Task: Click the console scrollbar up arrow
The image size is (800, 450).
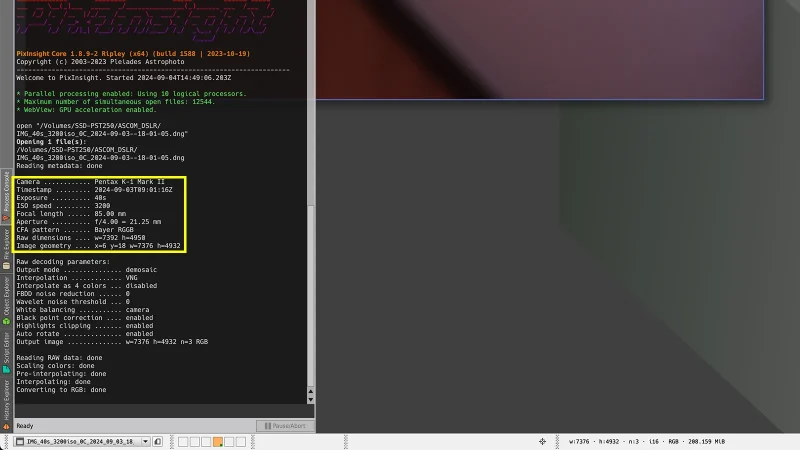Action: [x=311, y=392]
